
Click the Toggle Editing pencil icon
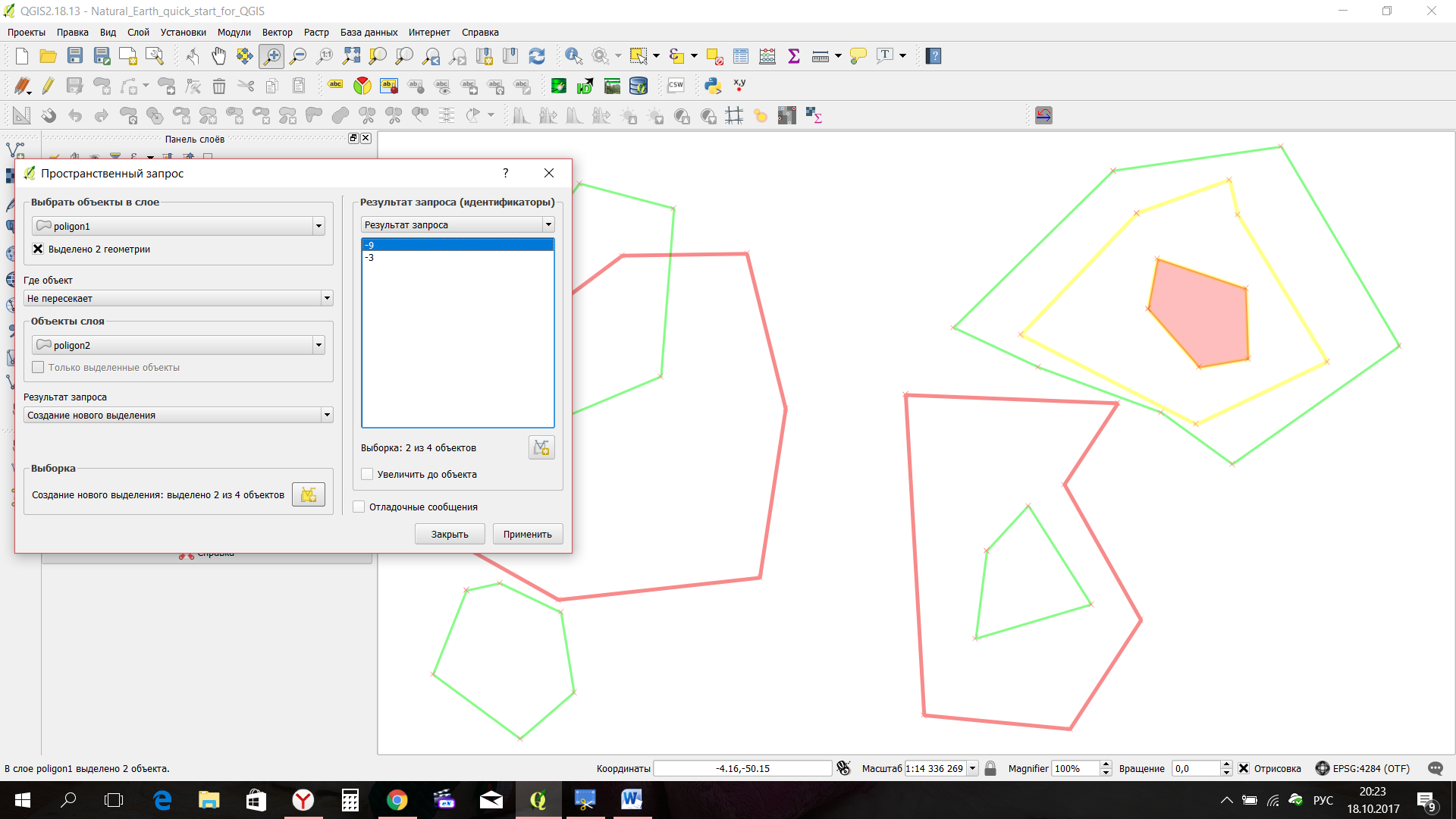click(x=48, y=86)
